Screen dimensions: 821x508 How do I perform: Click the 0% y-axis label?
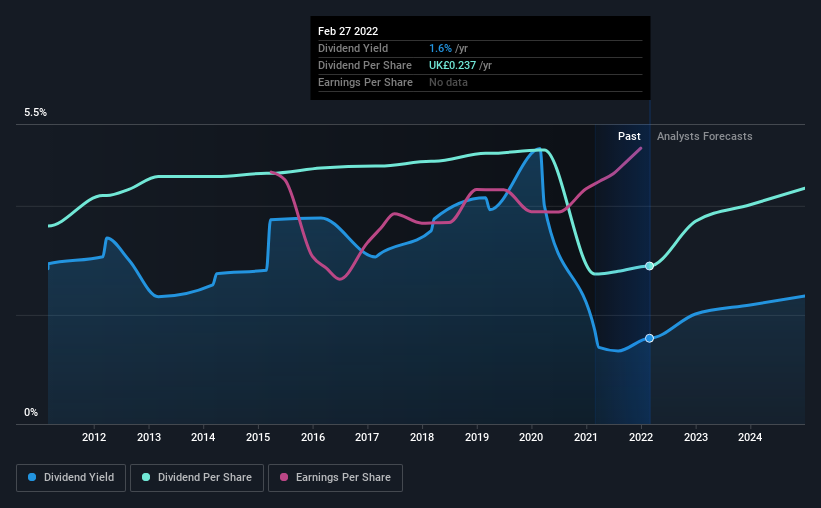[x=31, y=413]
